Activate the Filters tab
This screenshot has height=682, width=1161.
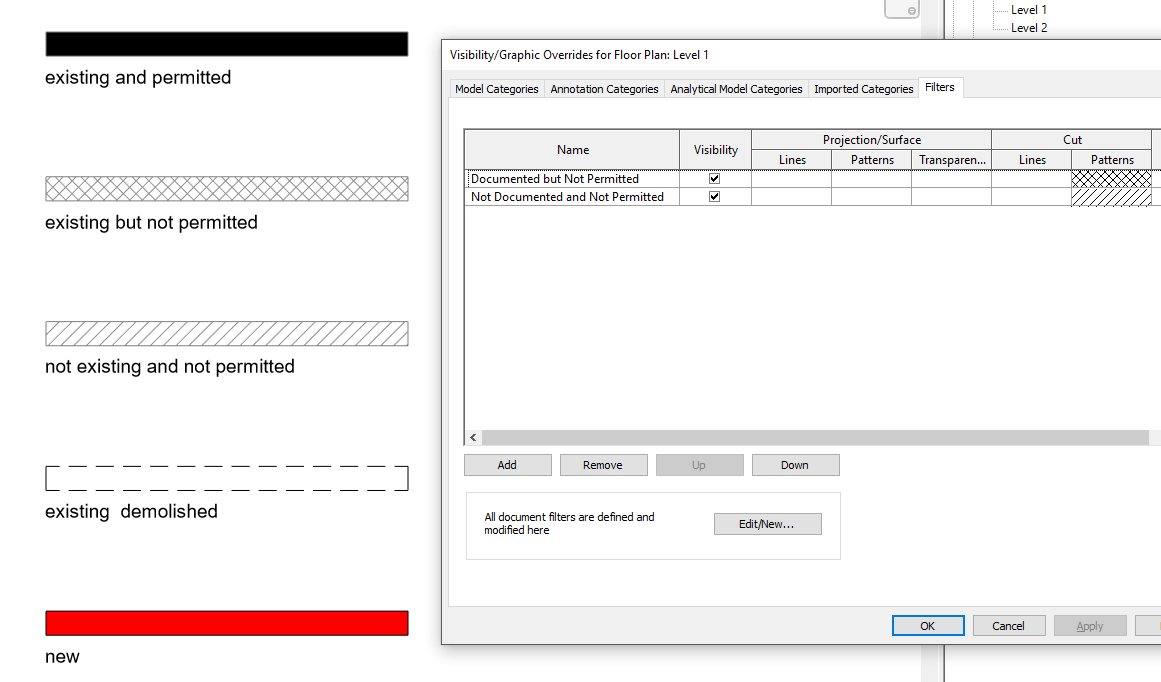click(x=940, y=87)
